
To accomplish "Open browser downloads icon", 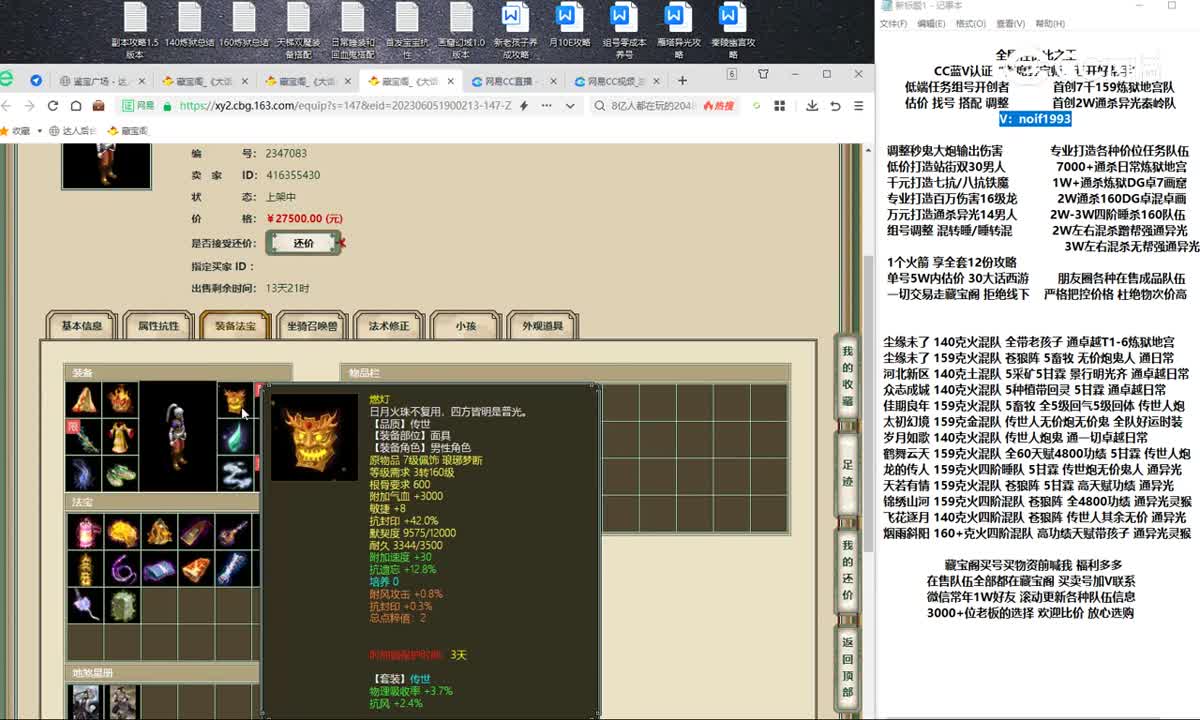I will 812,105.
